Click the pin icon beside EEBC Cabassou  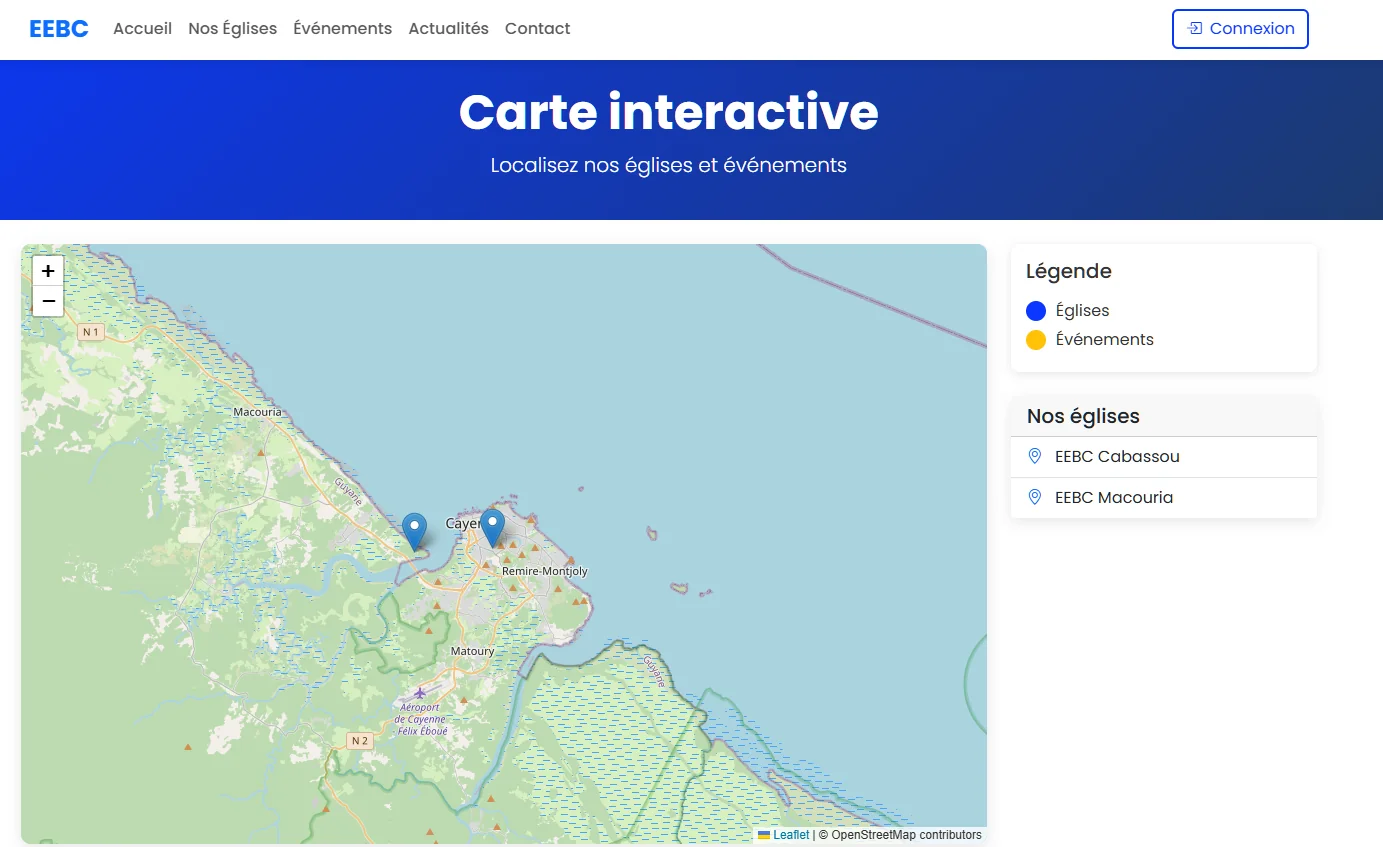click(x=1034, y=456)
